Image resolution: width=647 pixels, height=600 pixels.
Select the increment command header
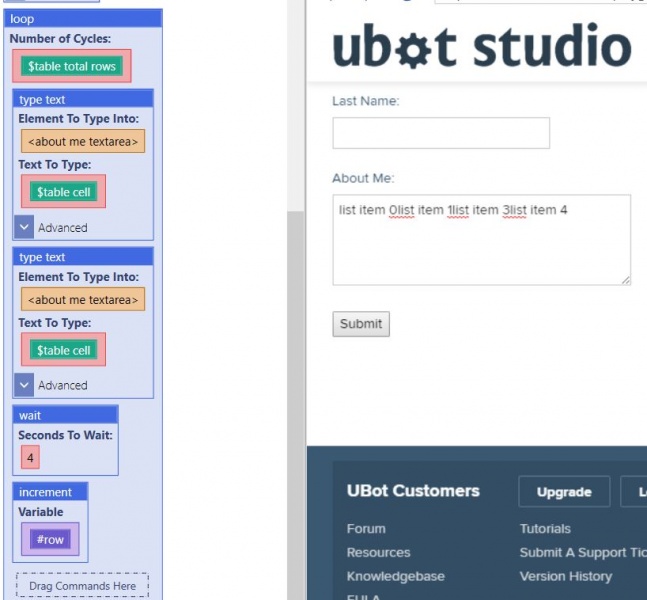coord(50,492)
